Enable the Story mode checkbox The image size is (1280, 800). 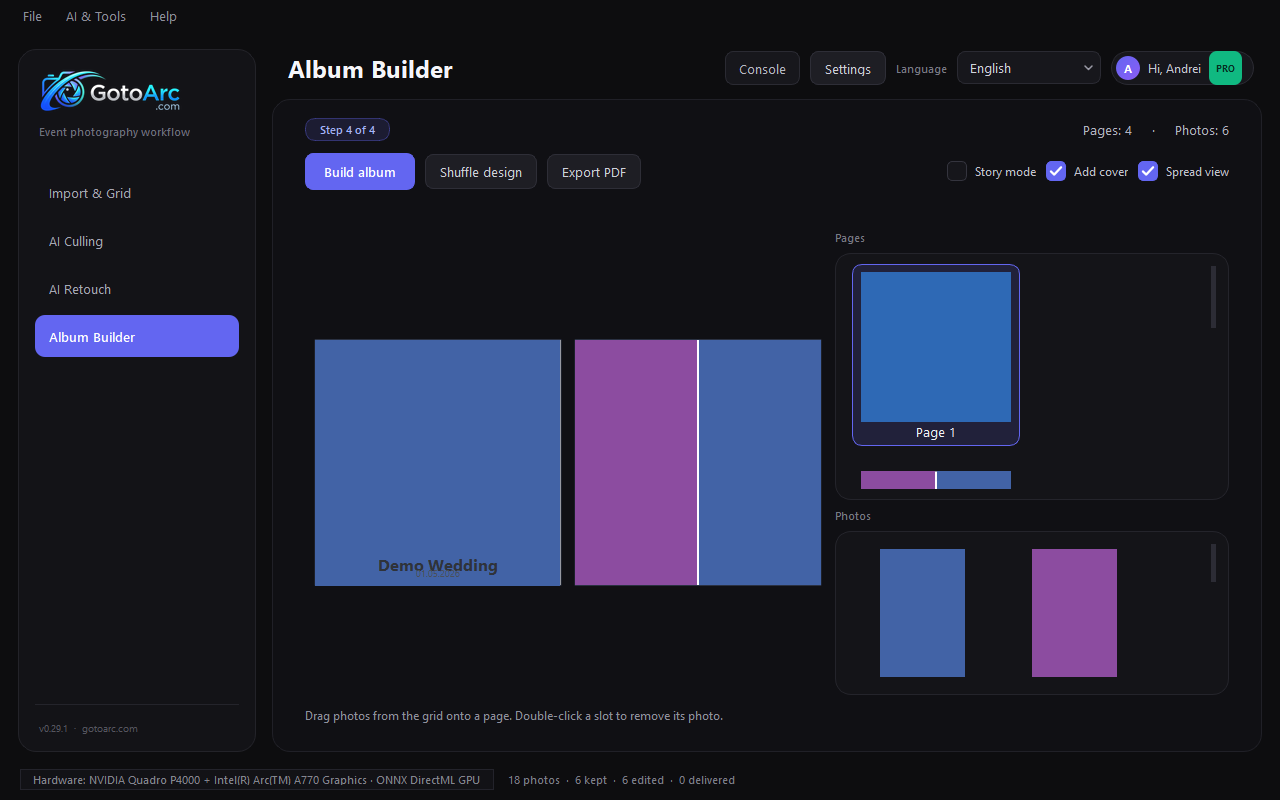pyautogui.click(x=957, y=171)
